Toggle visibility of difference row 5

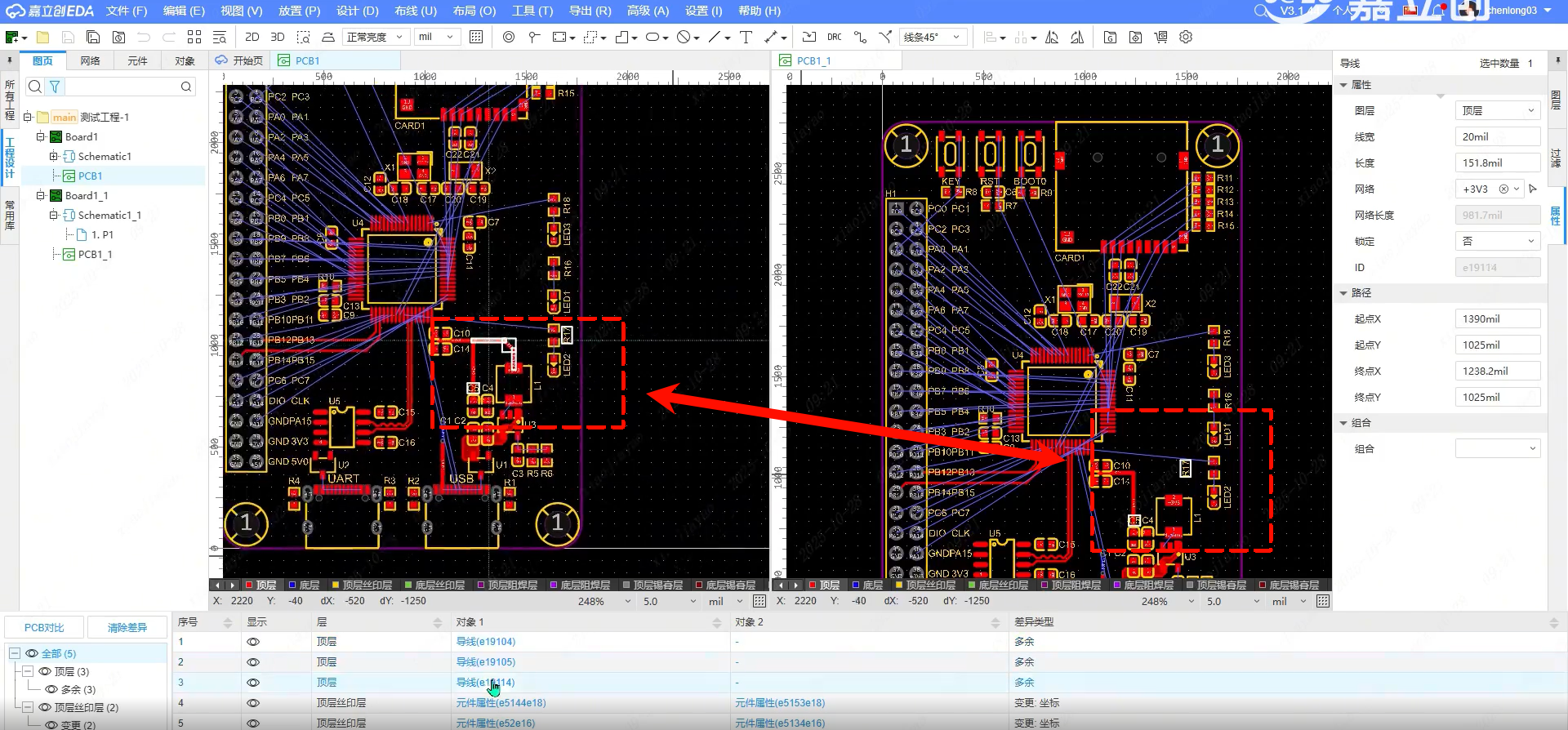(253, 723)
